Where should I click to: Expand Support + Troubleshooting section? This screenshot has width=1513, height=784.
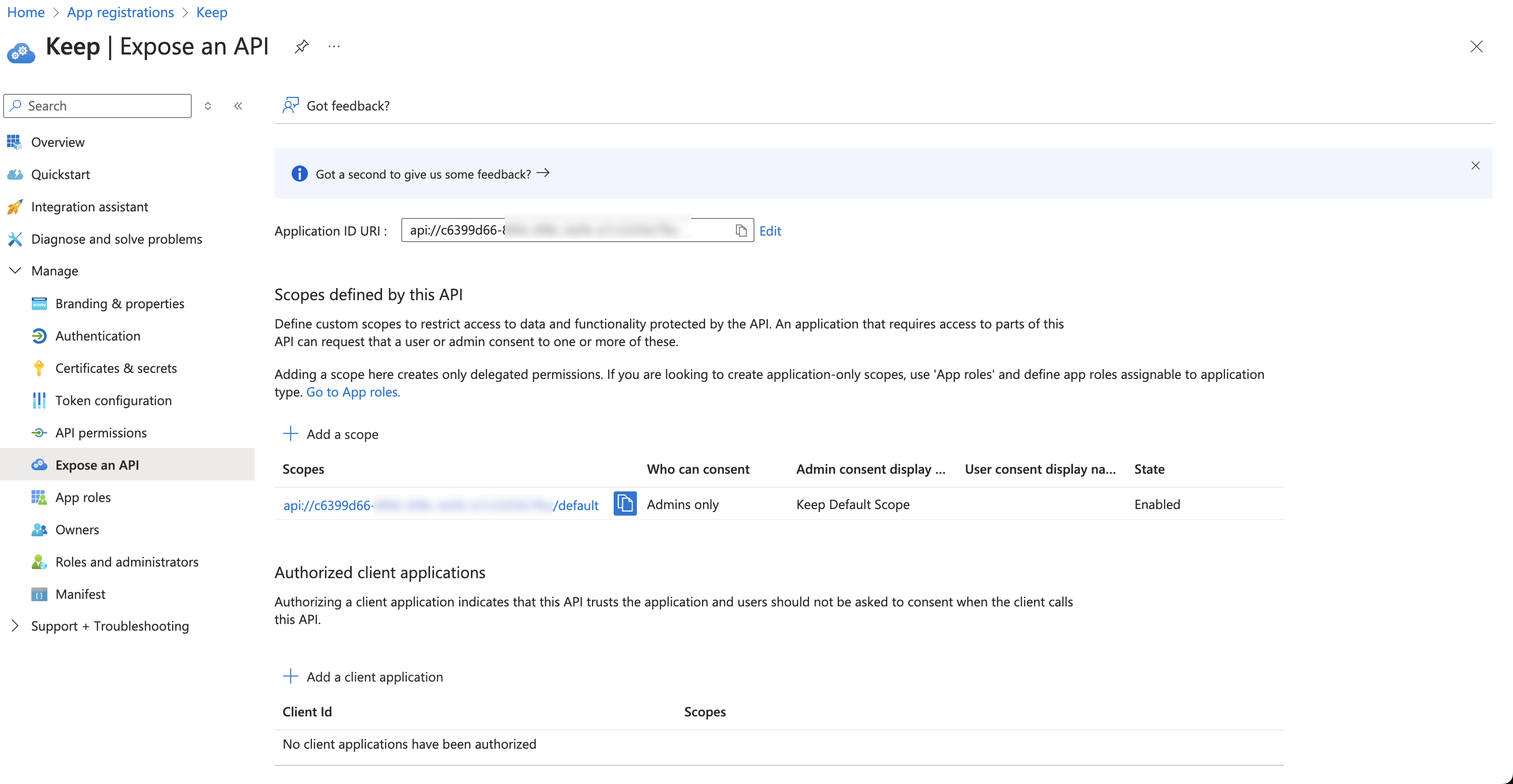(x=15, y=626)
